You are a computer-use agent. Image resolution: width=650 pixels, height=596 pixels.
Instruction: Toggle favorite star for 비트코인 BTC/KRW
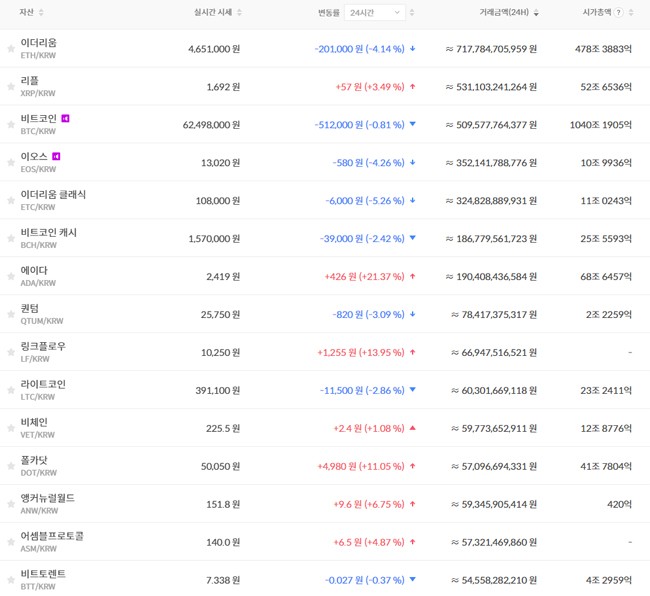(x=11, y=125)
